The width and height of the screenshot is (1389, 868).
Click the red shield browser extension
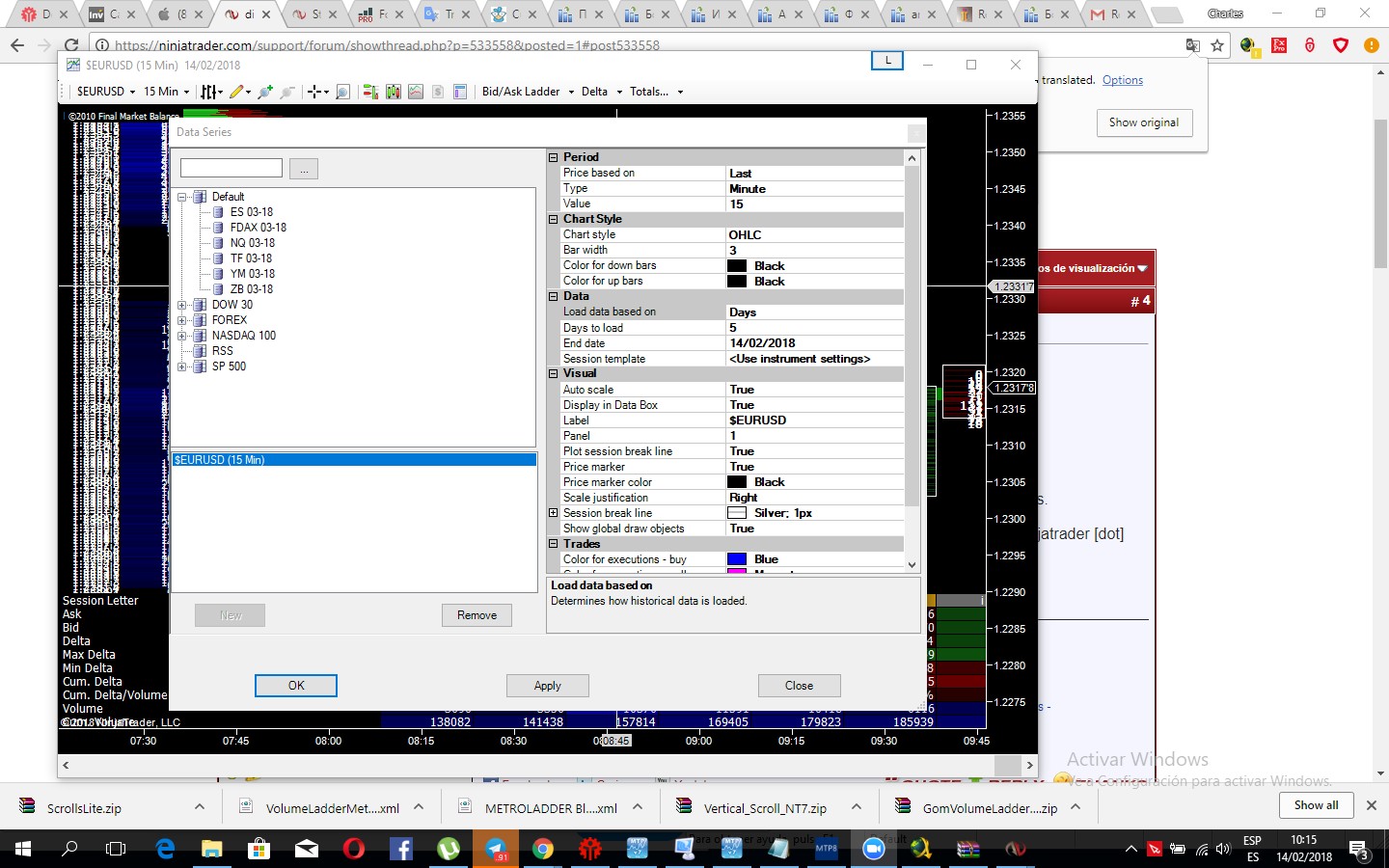pos(1341,45)
